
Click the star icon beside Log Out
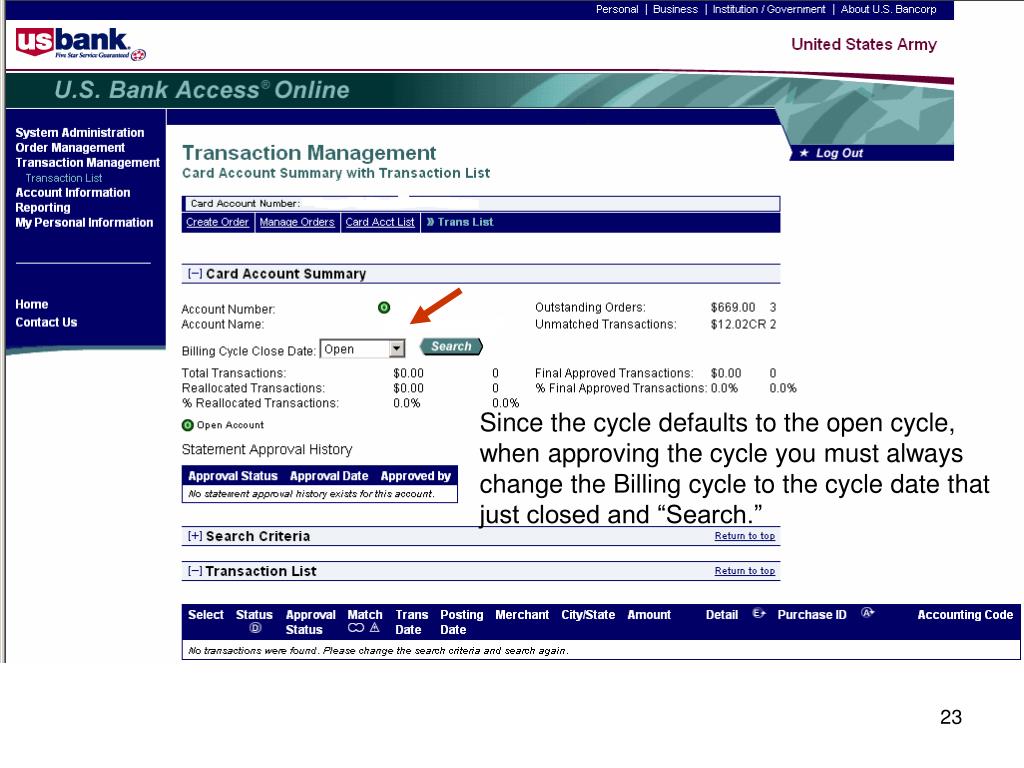[x=804, y=153]
